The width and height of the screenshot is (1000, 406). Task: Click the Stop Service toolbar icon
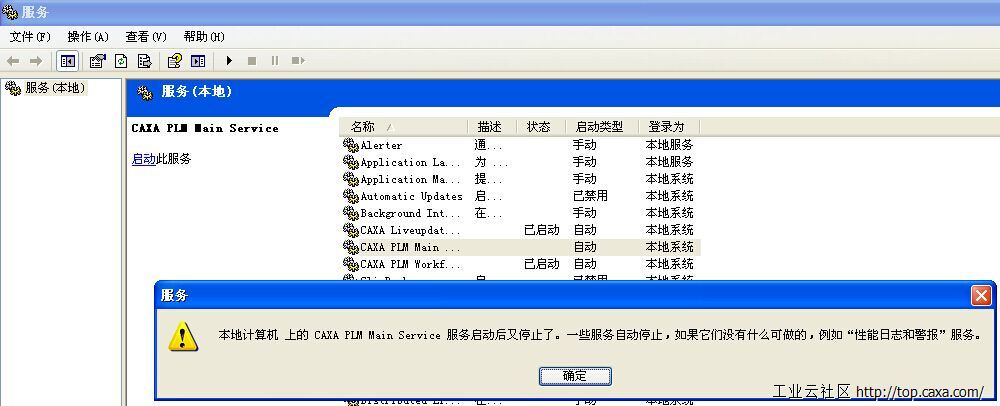pyautogui.click(x=252, y=61)
